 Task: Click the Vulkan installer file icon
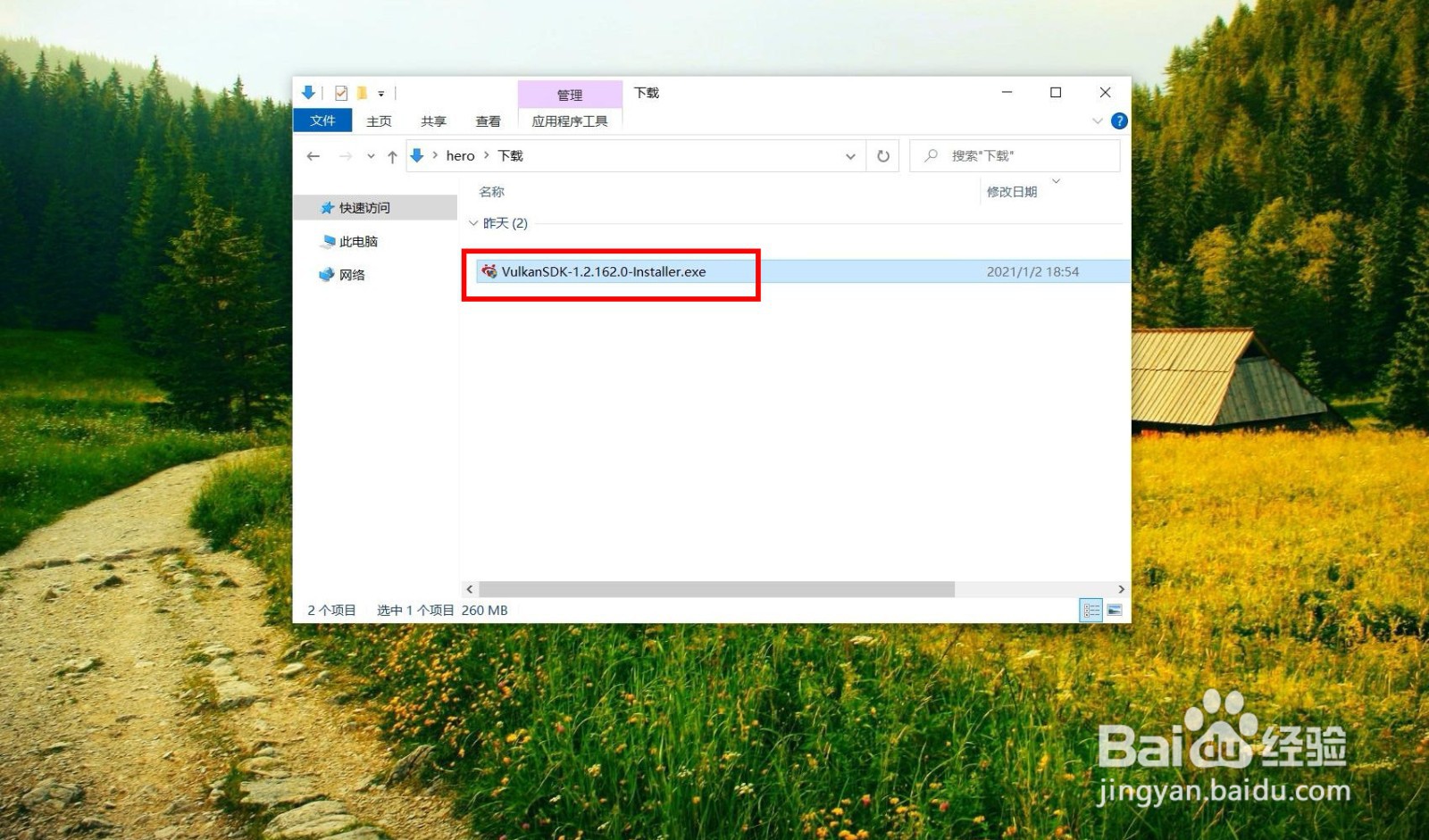489,271
